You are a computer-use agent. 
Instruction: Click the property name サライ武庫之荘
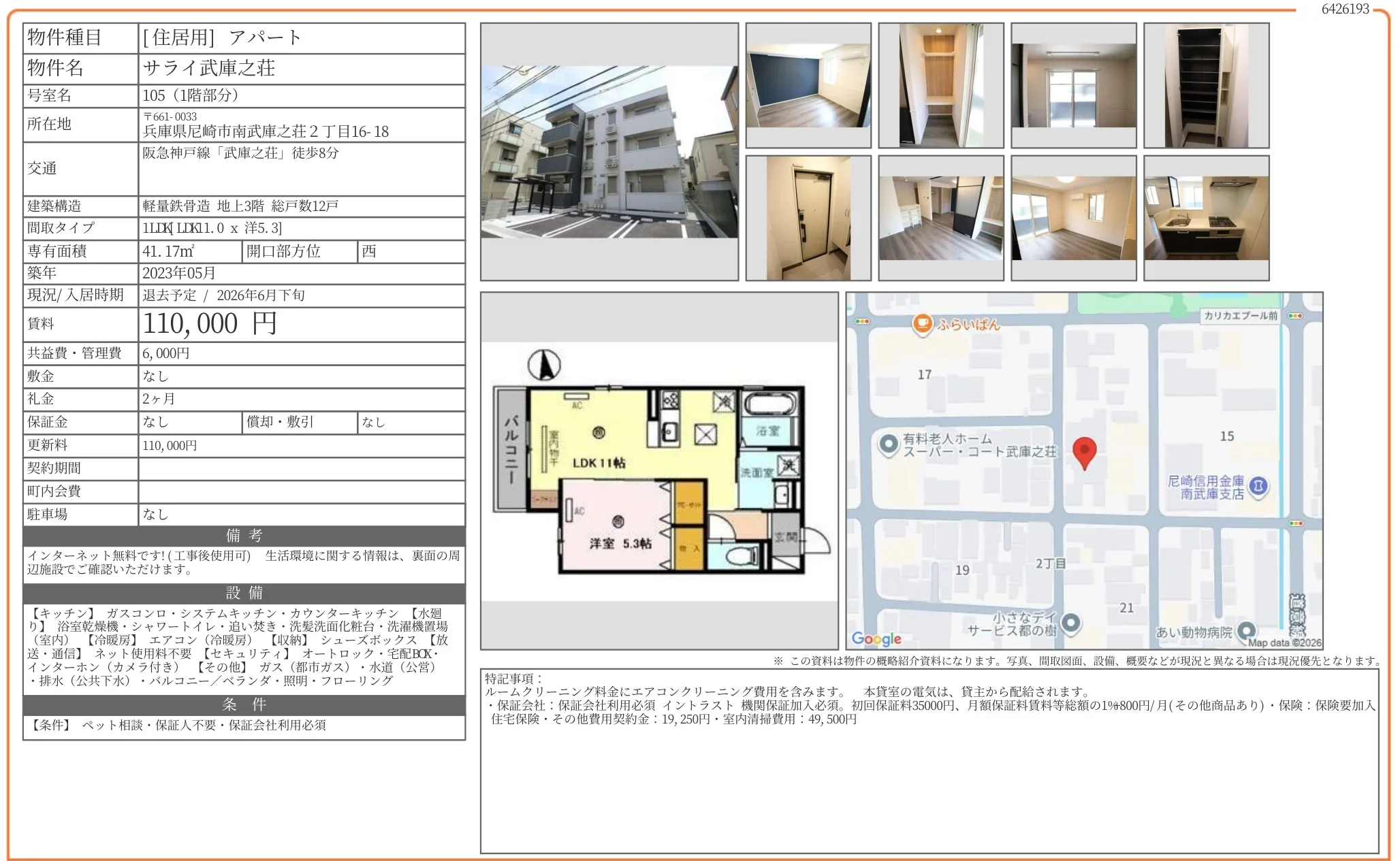[209, 68]
